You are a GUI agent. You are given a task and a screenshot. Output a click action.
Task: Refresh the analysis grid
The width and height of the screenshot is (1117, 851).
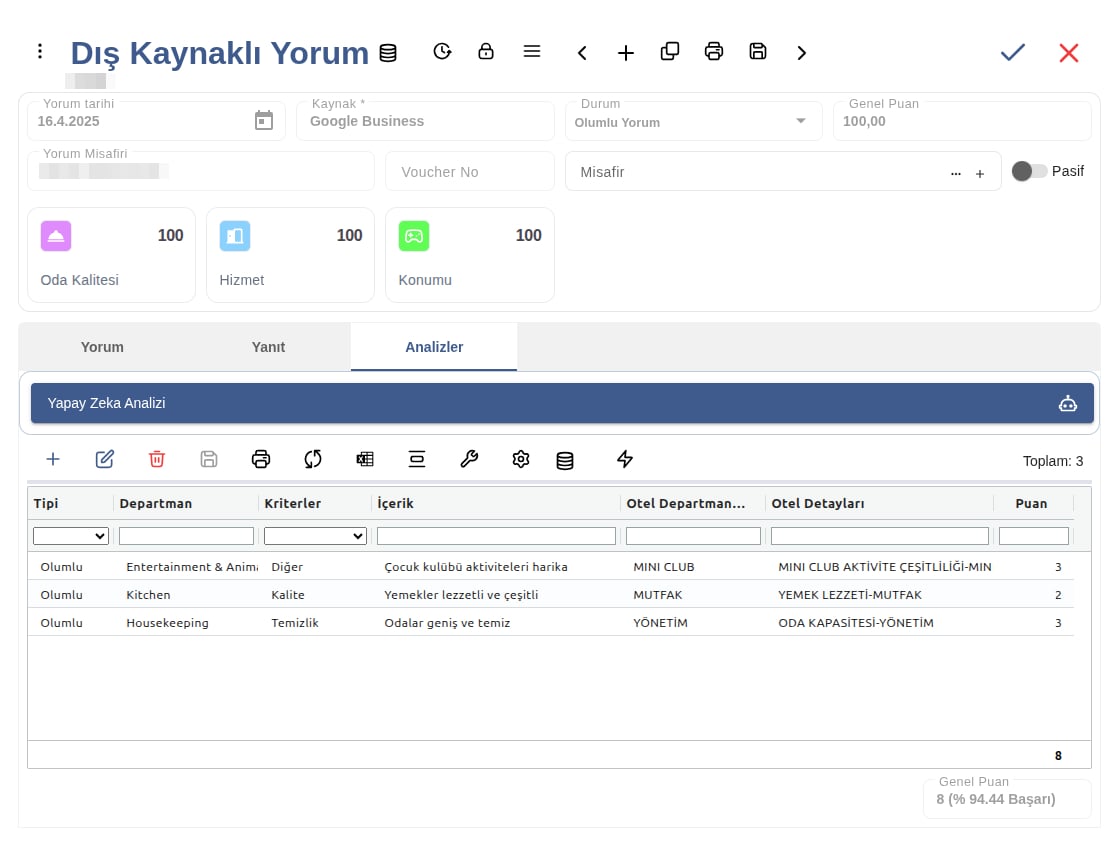click(313, 459)
